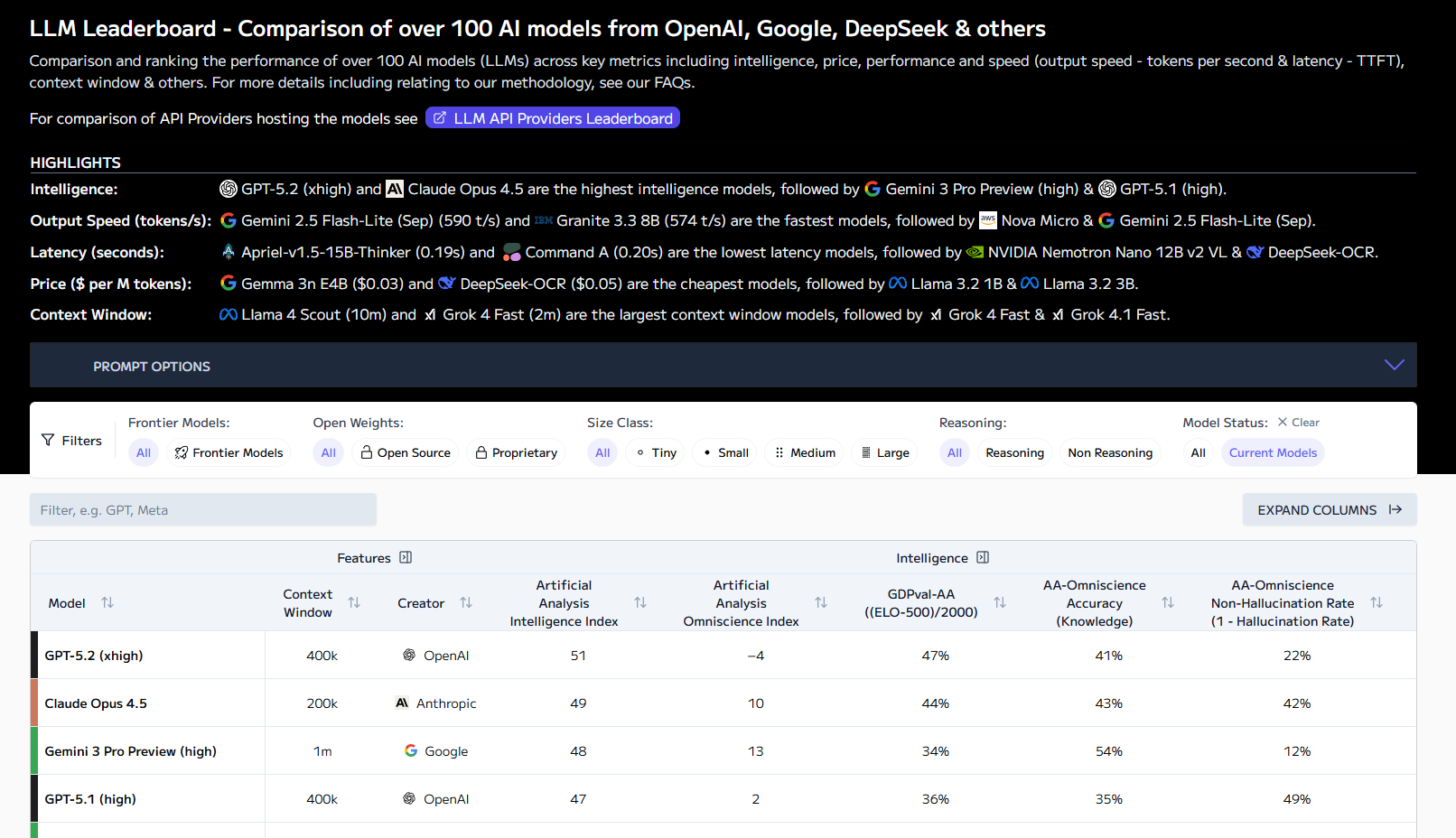Click the model filter text field
Screen dimensions: 1456x838
tap(203, 510)
